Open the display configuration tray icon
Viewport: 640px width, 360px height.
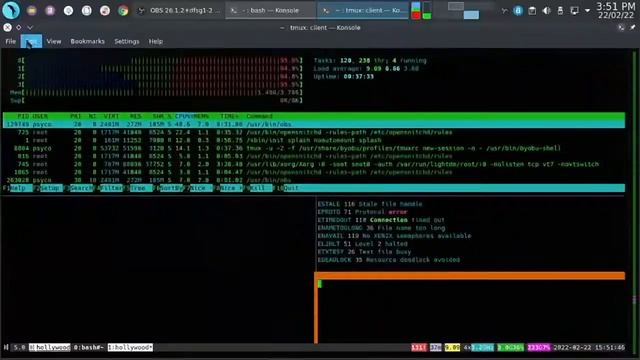pos(574,11)
